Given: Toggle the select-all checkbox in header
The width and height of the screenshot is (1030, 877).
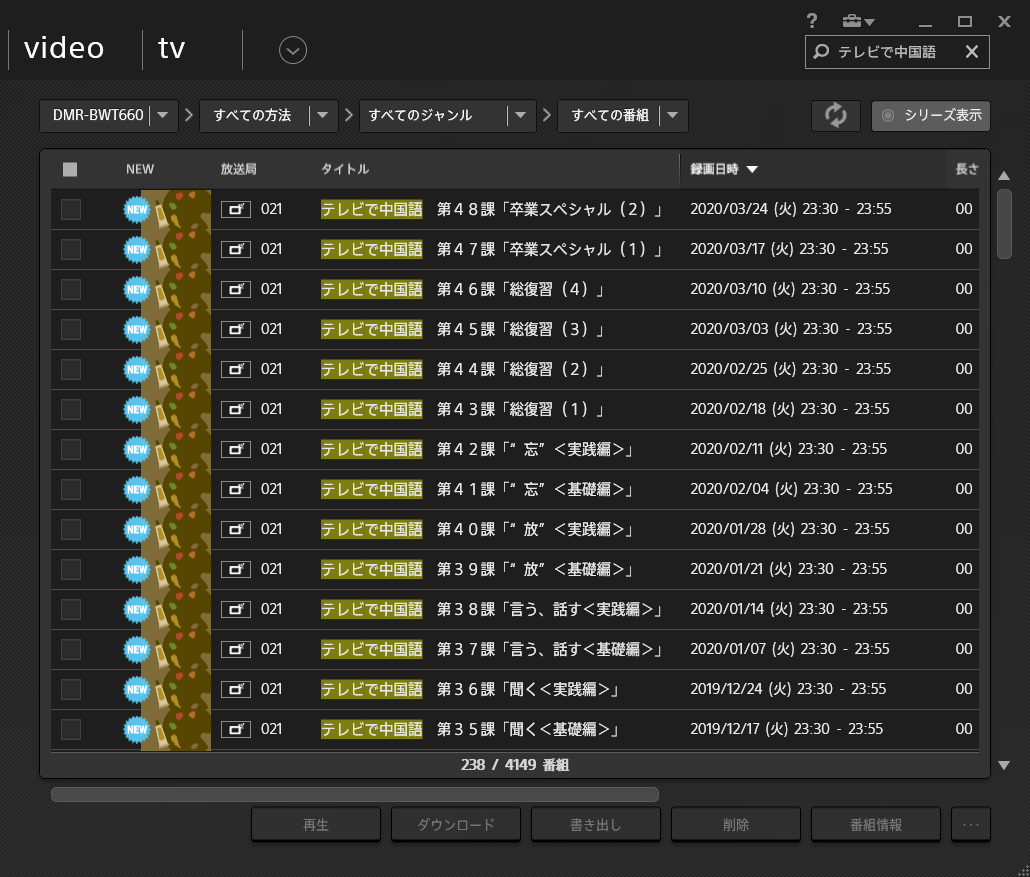Looking at the screenshot, I should [x=70, y=169].
